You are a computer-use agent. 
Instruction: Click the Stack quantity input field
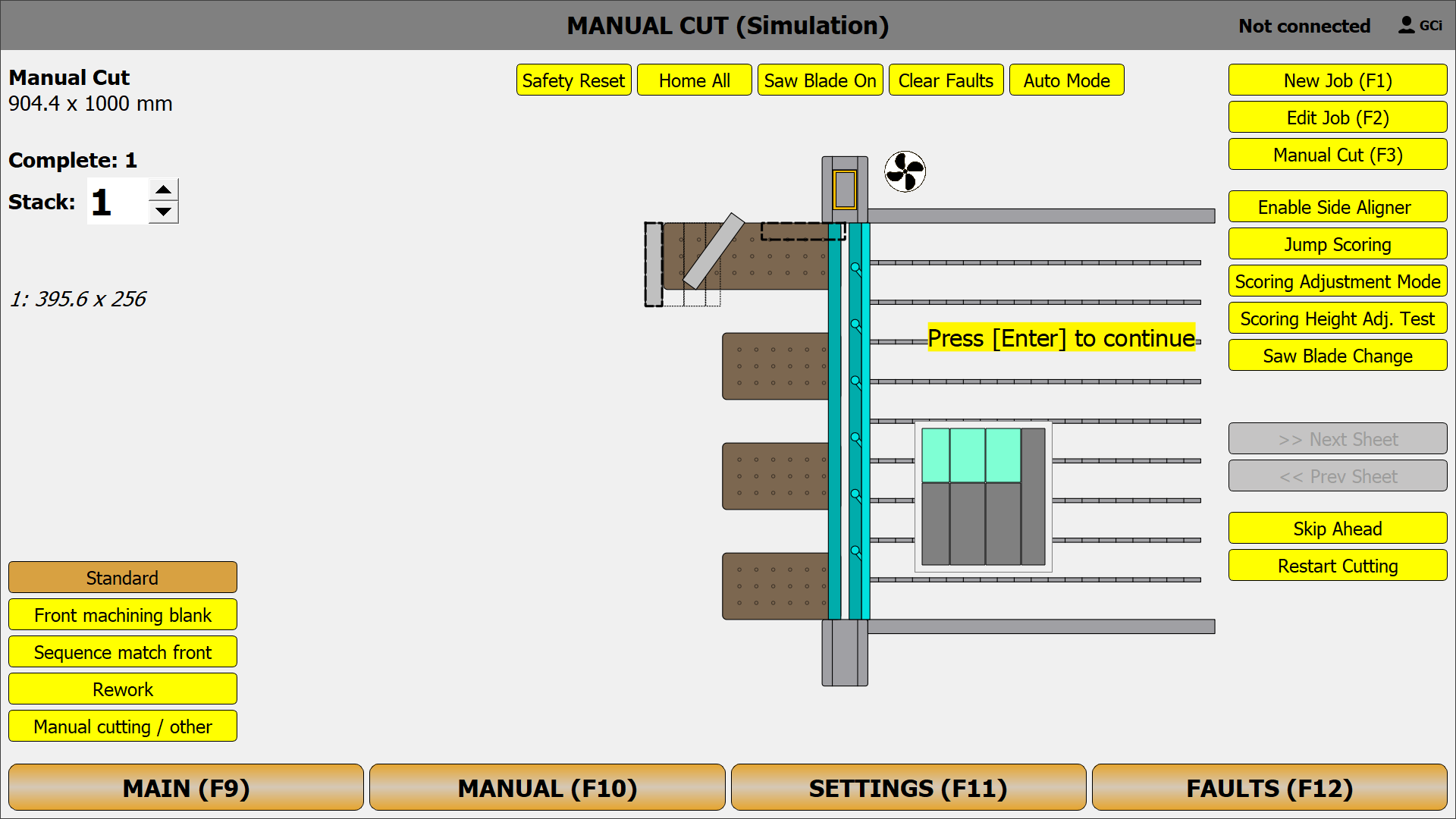115,201
